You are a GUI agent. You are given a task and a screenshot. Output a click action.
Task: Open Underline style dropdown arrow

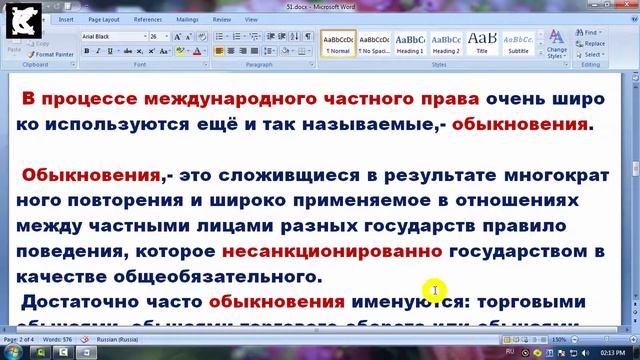(x=118, y=51)
